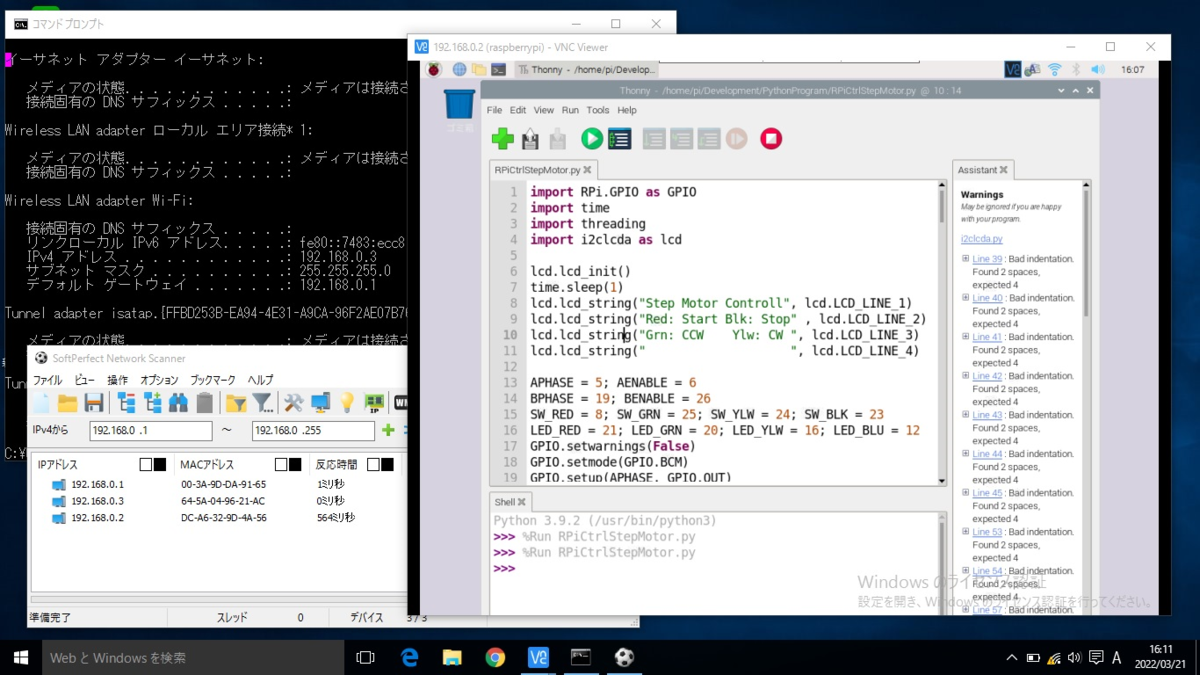Expand the Line 39 warning in Assistant
The height and width of the screenshot is (675, 1200).
click(966, 259)
